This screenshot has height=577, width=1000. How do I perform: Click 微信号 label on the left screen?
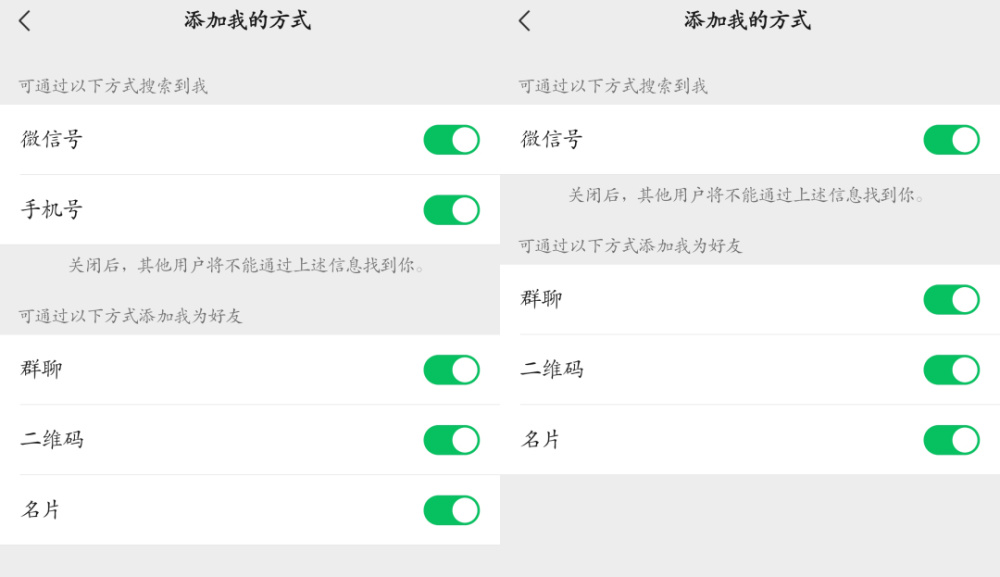tap(52, 140)
